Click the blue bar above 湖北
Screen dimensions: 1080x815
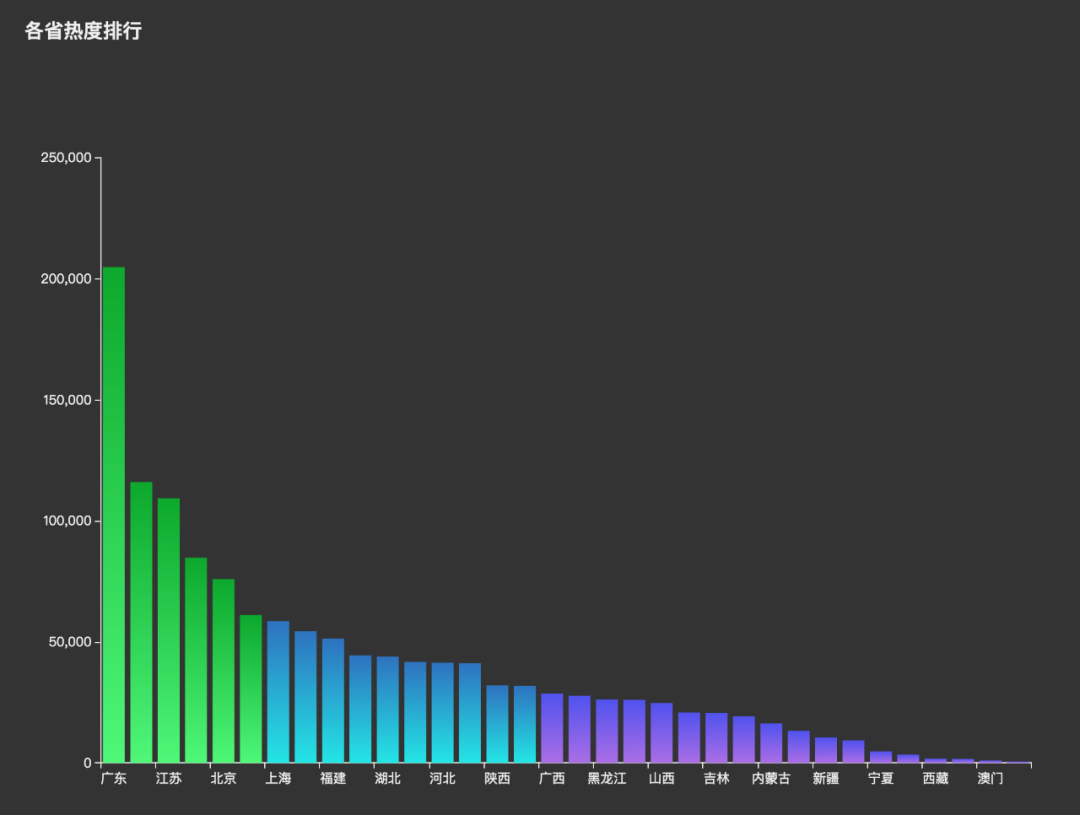pyautogui.click(x=388, y=710)
